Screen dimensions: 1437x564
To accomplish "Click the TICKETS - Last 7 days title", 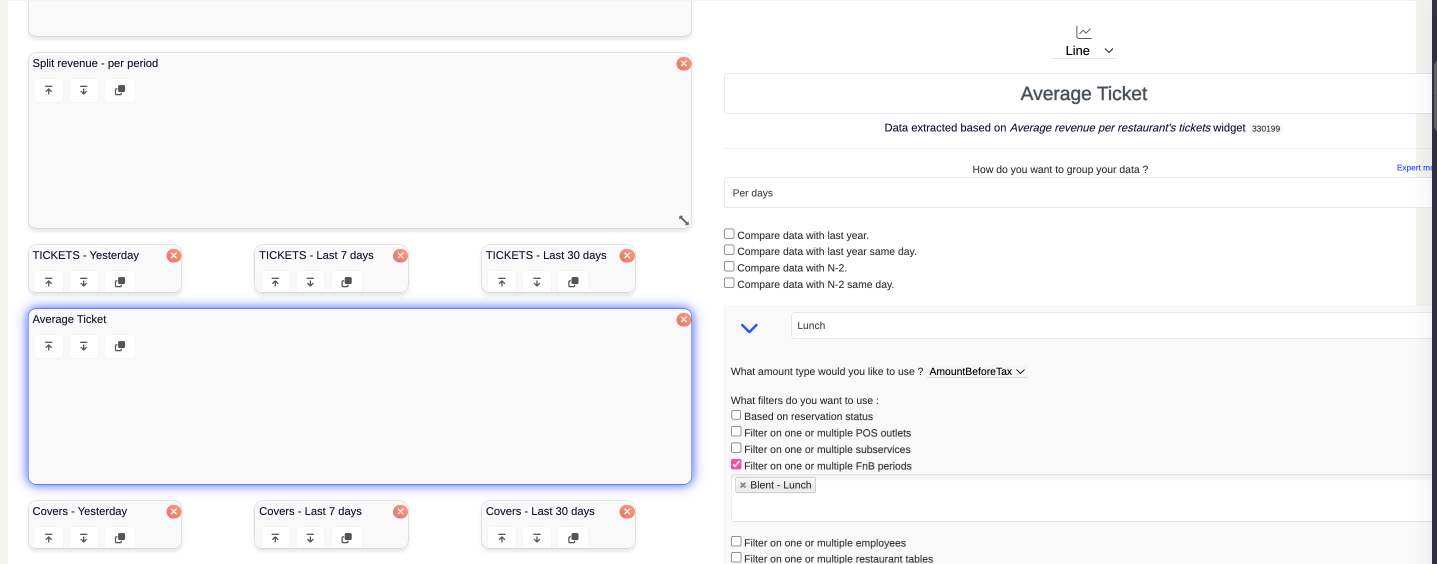I will [x=316, y=255].
